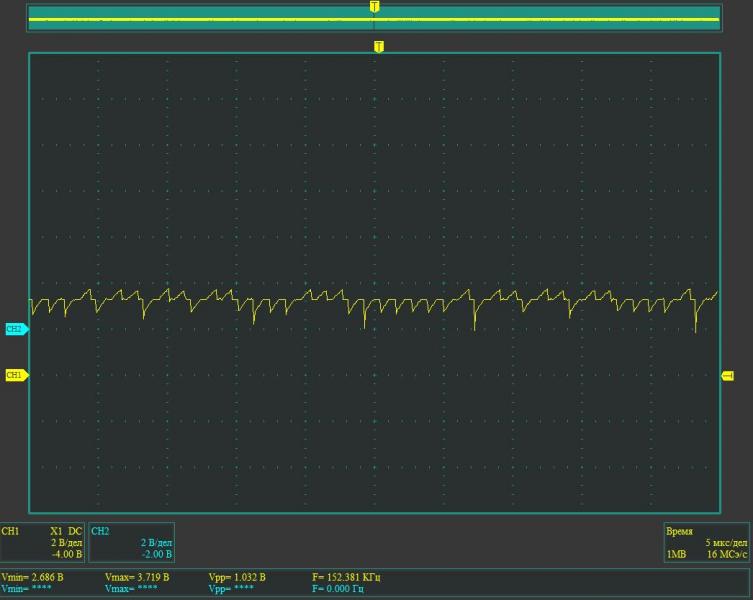Click the trigger position T marker above grid
This screenshot has width=753, height=600.
click(x=378, y=46)
